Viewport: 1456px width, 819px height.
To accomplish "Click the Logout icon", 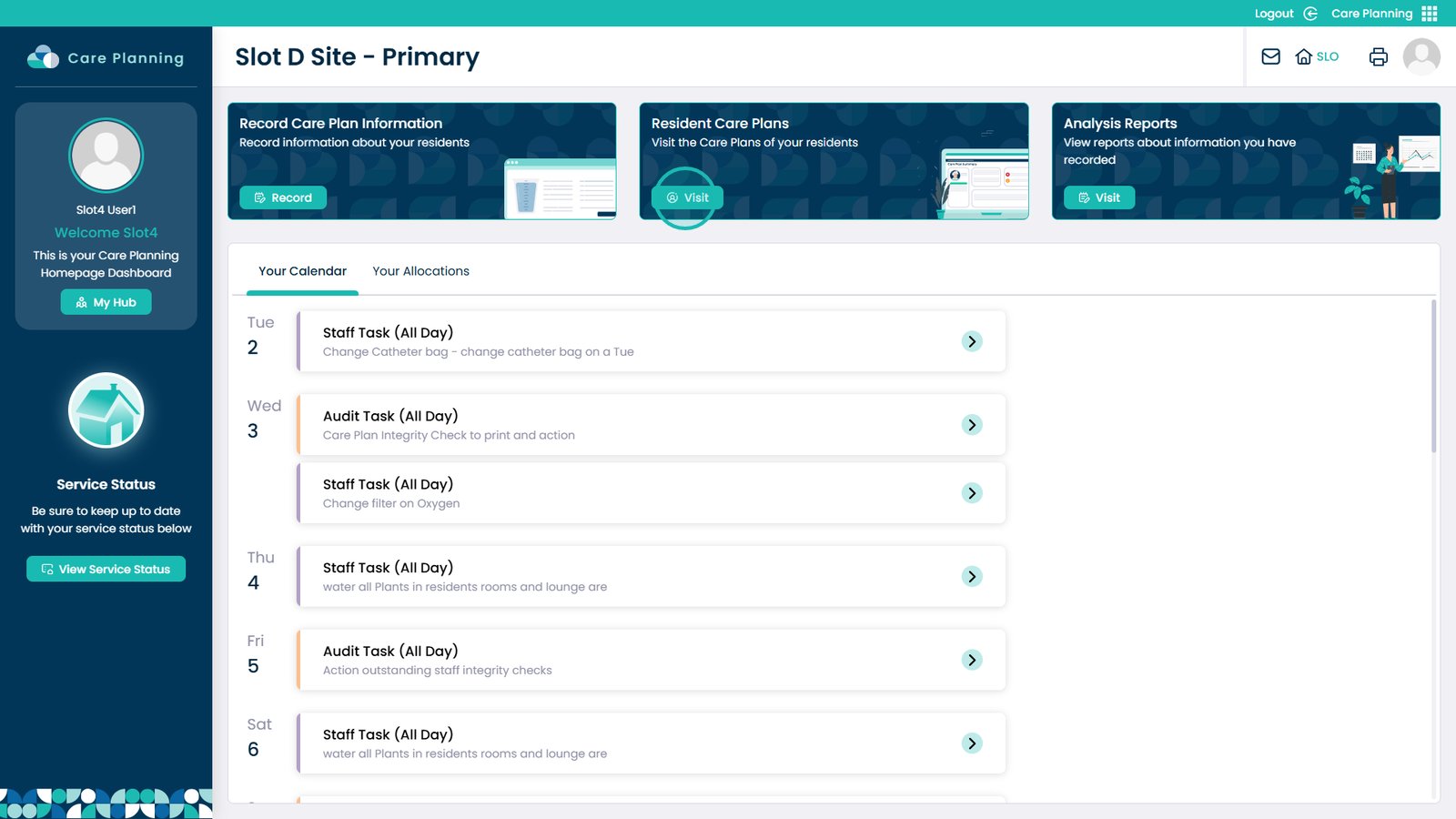I will click(x=1310, y=14).
